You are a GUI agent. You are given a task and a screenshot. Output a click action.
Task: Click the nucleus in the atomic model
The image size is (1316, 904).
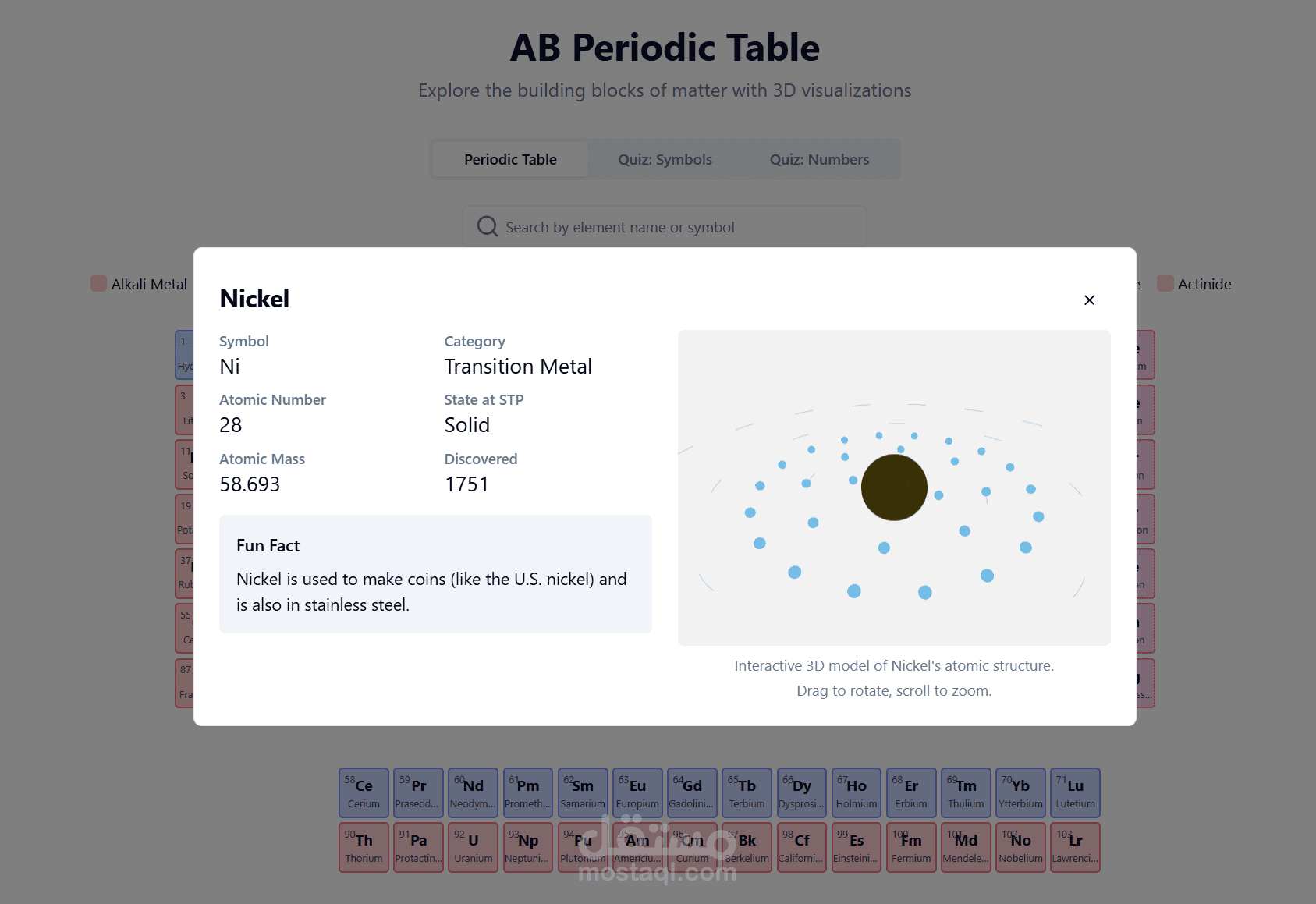[x=894, y=487]
